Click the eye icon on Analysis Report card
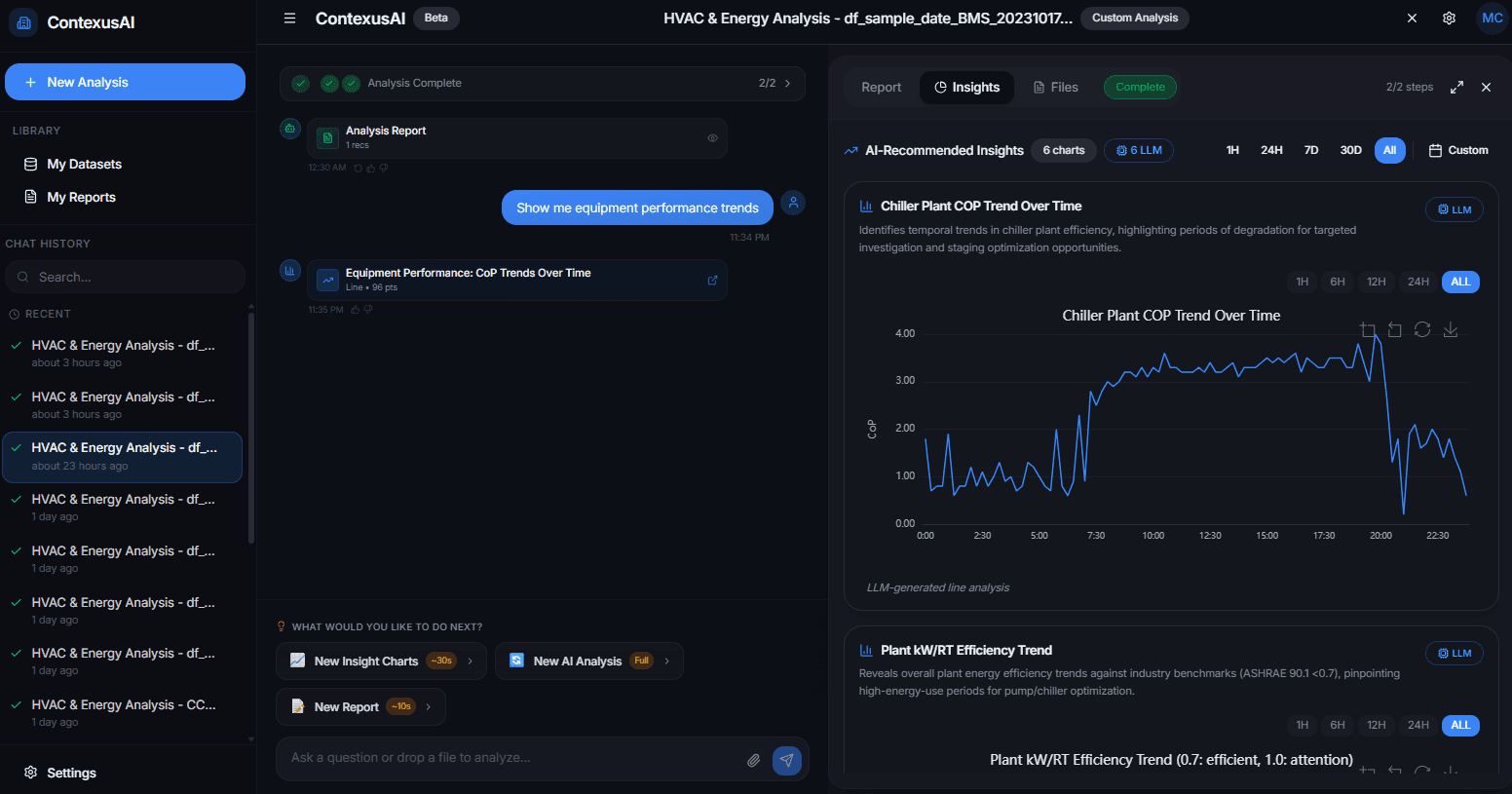1512x794 pixels. [712, 138]
